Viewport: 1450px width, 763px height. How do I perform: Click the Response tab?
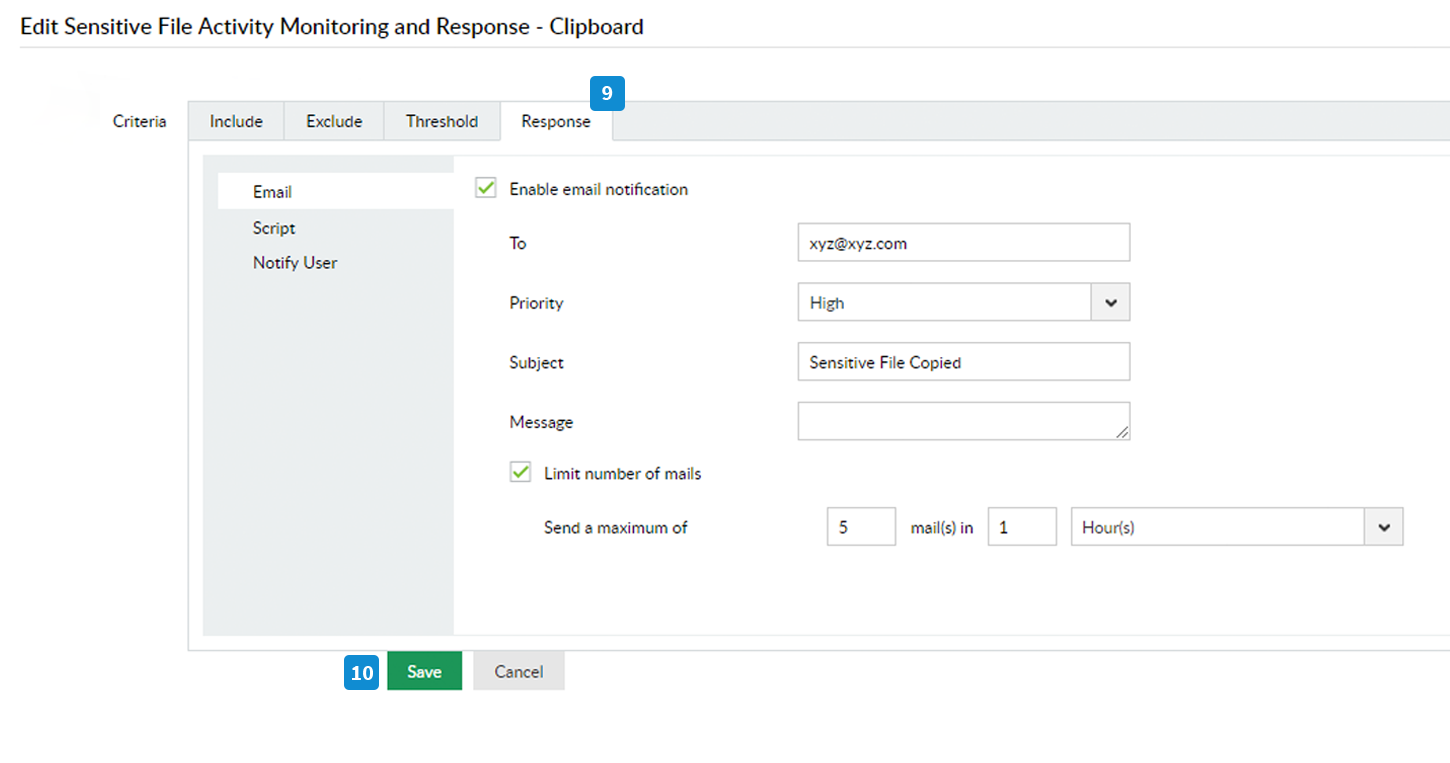(x=555, y=122)
